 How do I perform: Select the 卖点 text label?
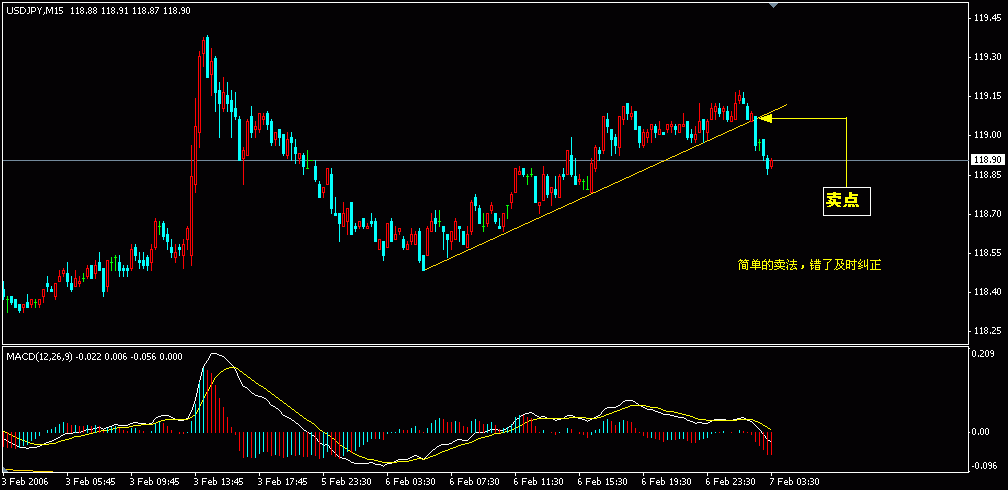coord(843,201)
